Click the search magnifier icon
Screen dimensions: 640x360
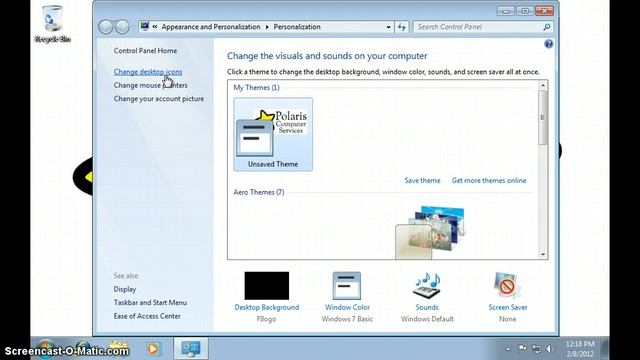[x=547, y=27]
